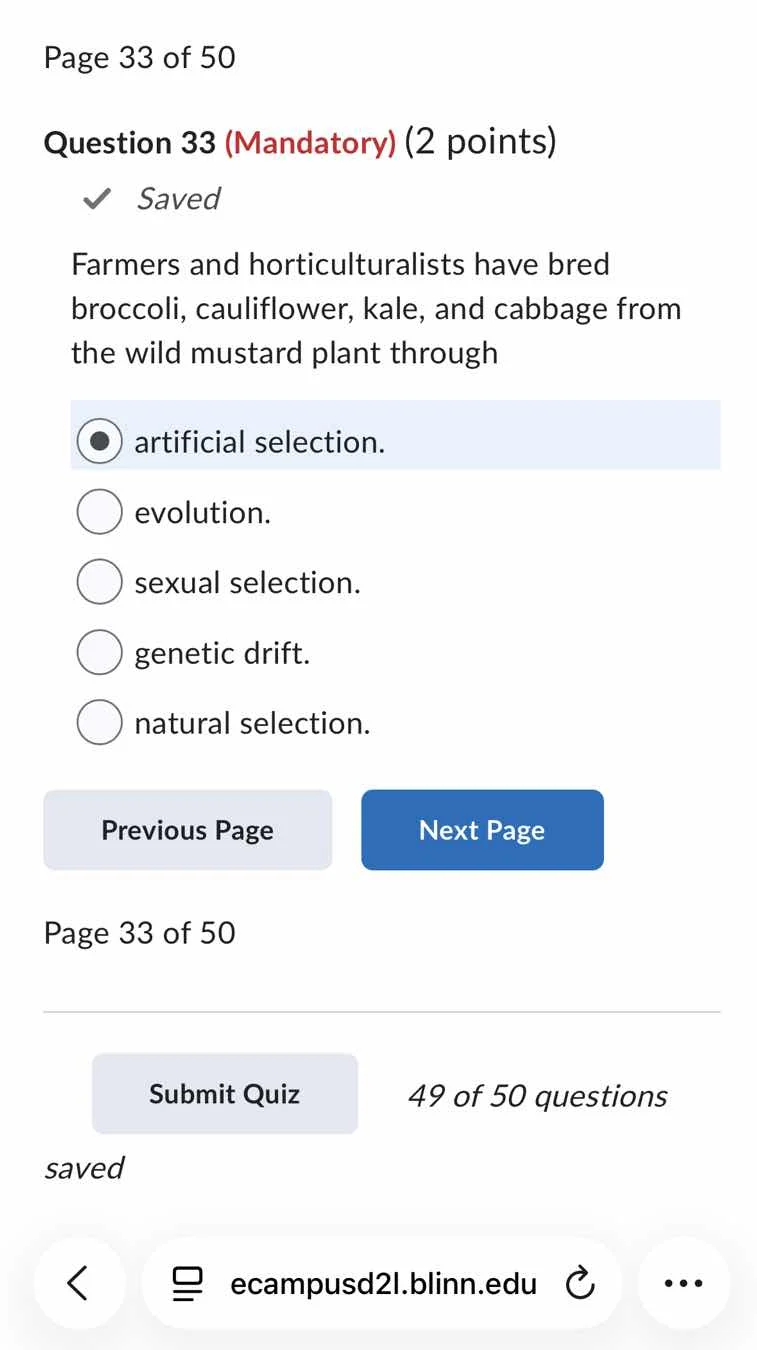
Task: Tap the back navigation chevron
Action: coord(80,1283)
